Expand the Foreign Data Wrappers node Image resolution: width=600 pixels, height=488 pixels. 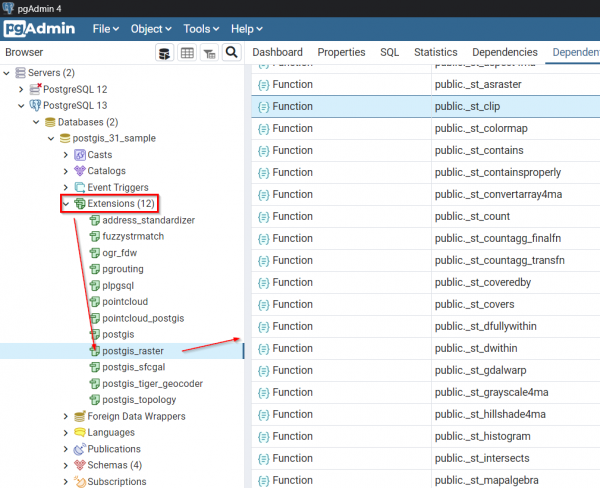click(x=66, y=416)
